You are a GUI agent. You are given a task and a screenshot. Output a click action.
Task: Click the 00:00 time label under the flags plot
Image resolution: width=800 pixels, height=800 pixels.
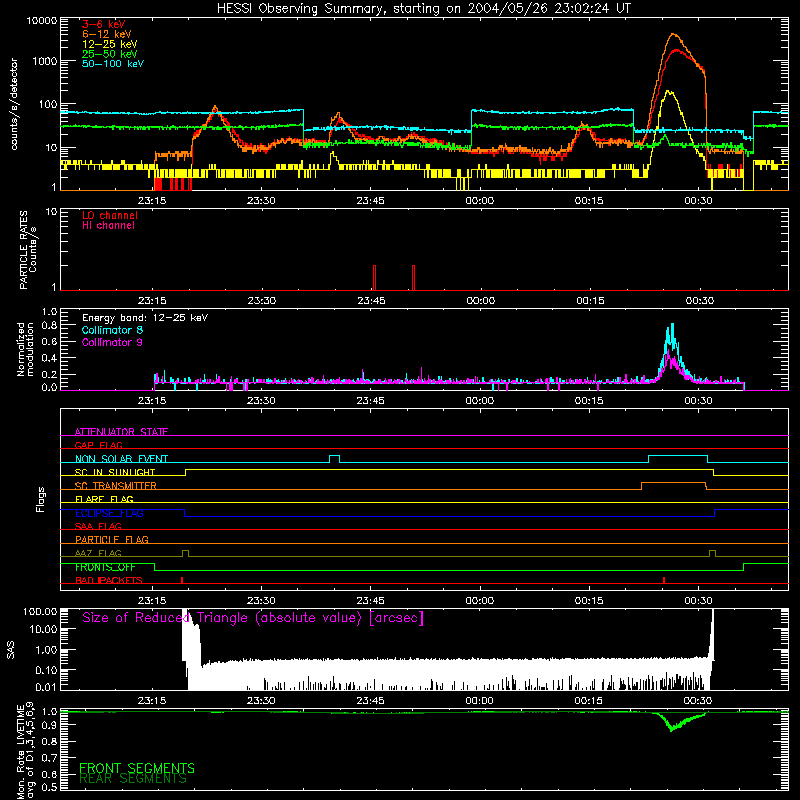480,601
